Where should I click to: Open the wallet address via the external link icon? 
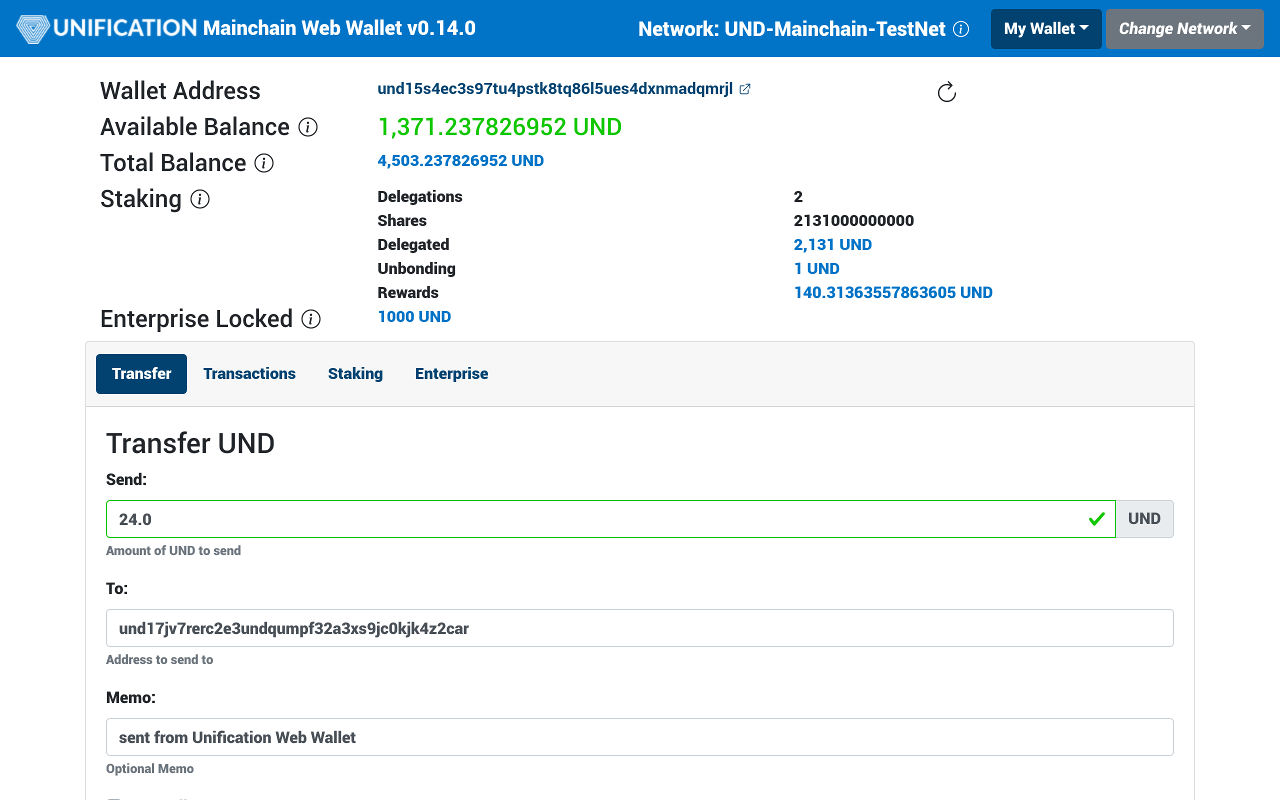coord(744,88)
